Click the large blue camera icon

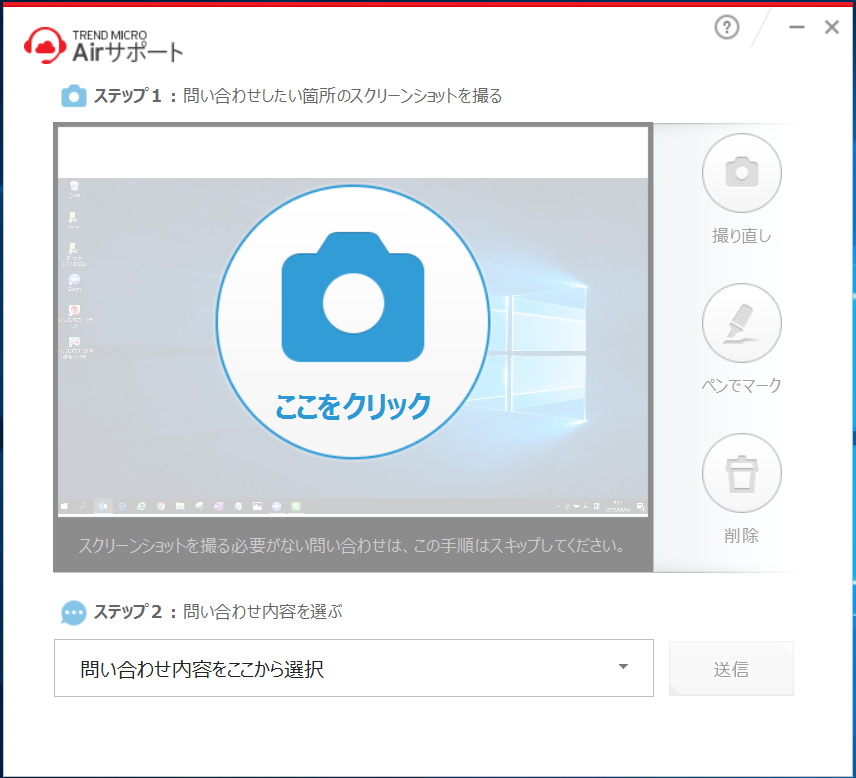click(353, 297)
